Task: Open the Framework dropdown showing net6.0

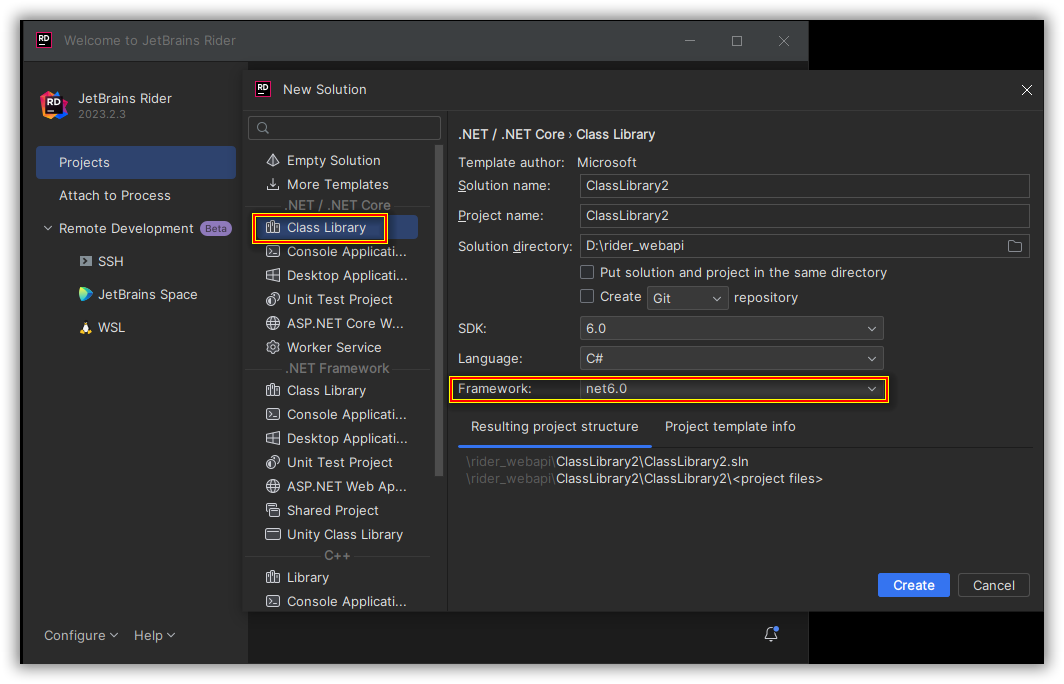Action: [732, 389]
